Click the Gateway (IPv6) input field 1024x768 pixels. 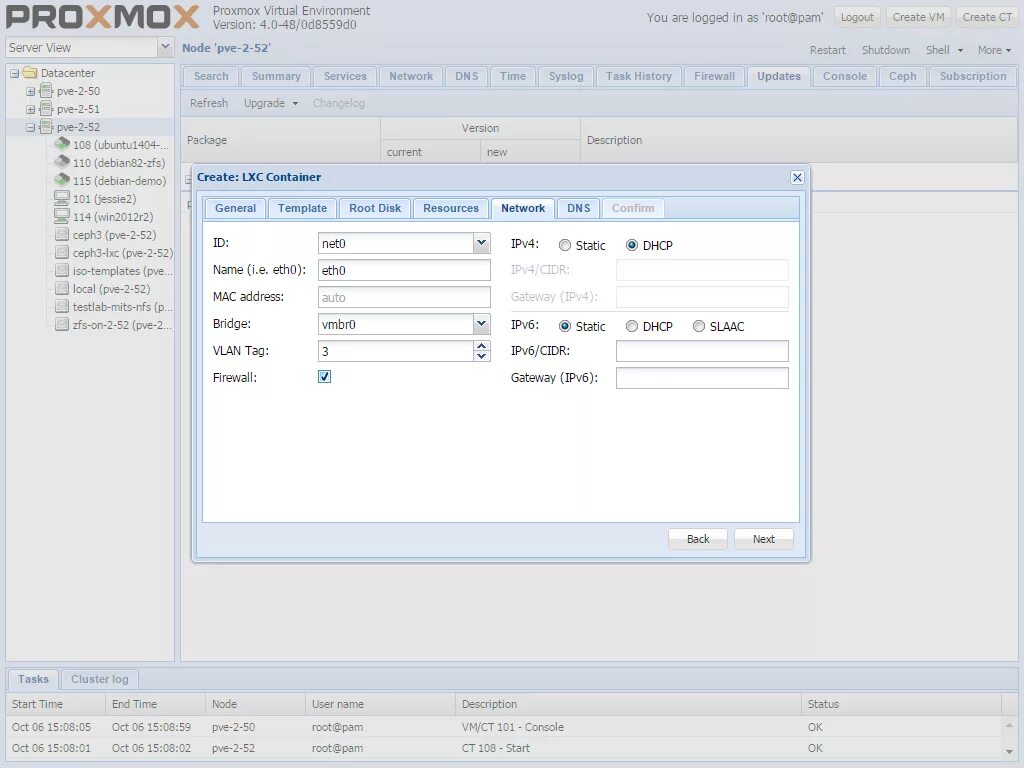coord(702,377)
